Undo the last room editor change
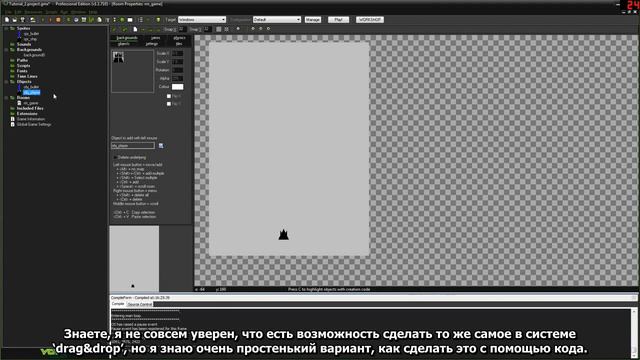The image size is (640, 360). [125, 29]
